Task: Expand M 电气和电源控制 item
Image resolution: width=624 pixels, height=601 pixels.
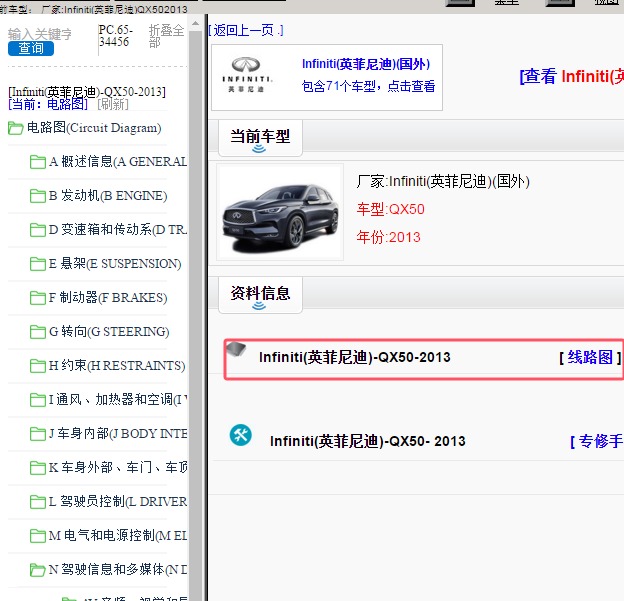Action: click(118, 535)
